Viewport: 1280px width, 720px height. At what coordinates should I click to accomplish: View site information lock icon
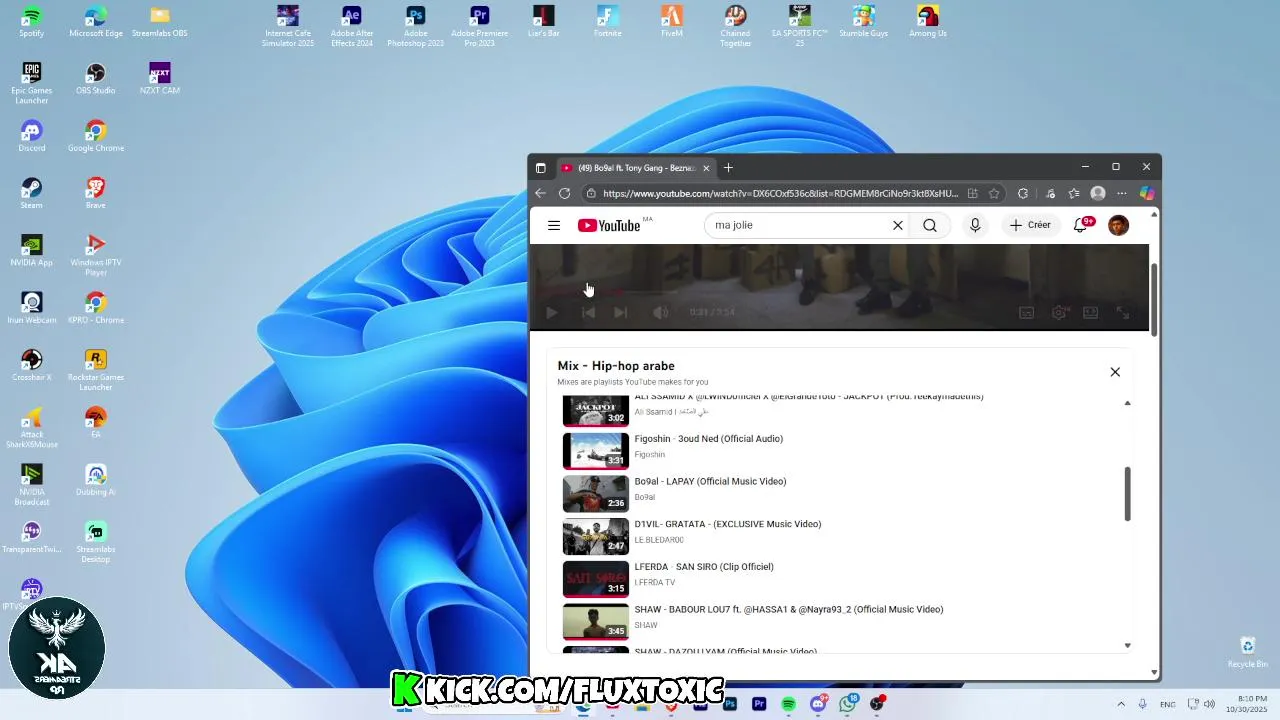(x=591, y=193)
